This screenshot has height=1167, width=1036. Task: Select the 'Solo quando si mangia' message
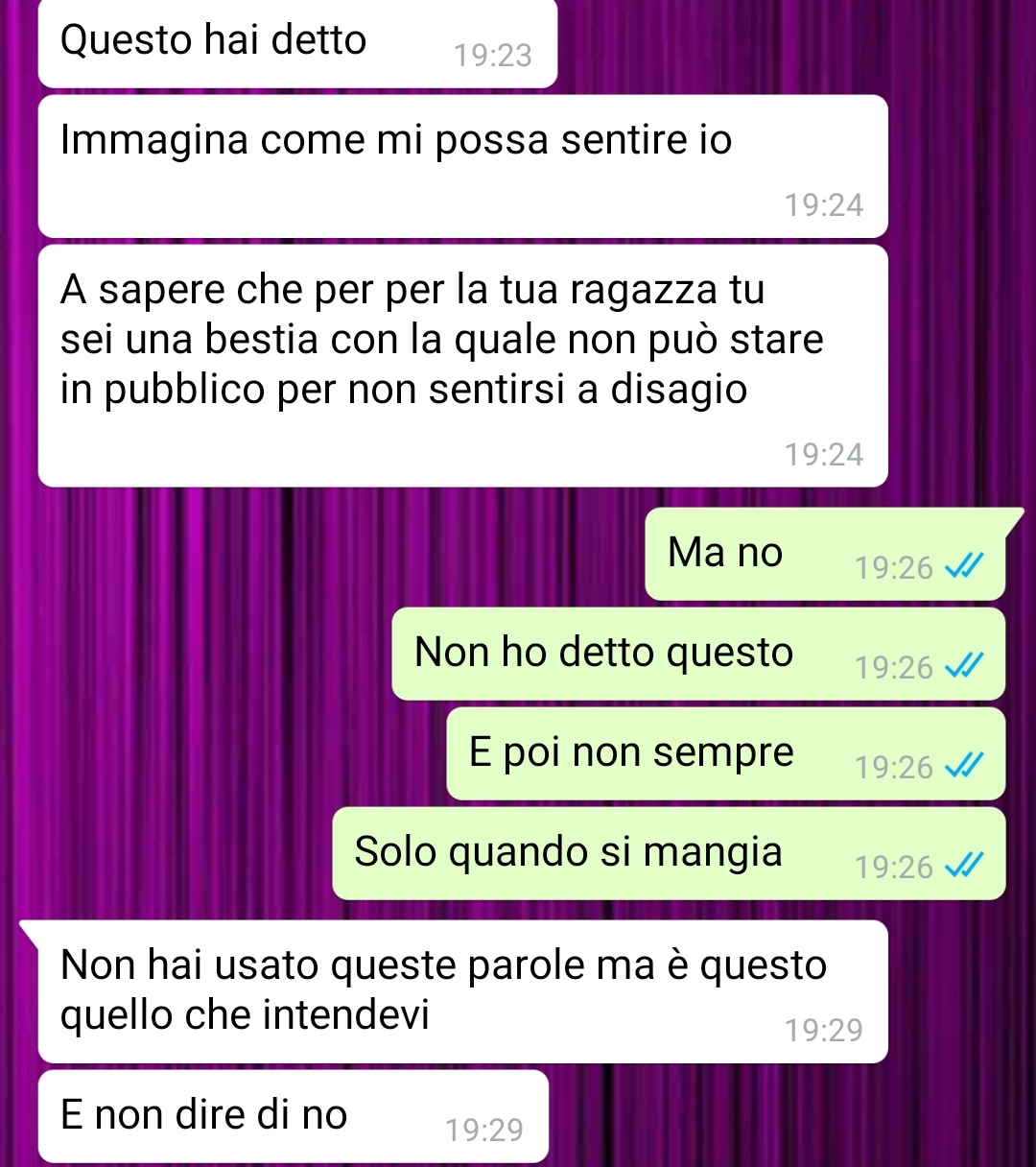tap(669, 853)
